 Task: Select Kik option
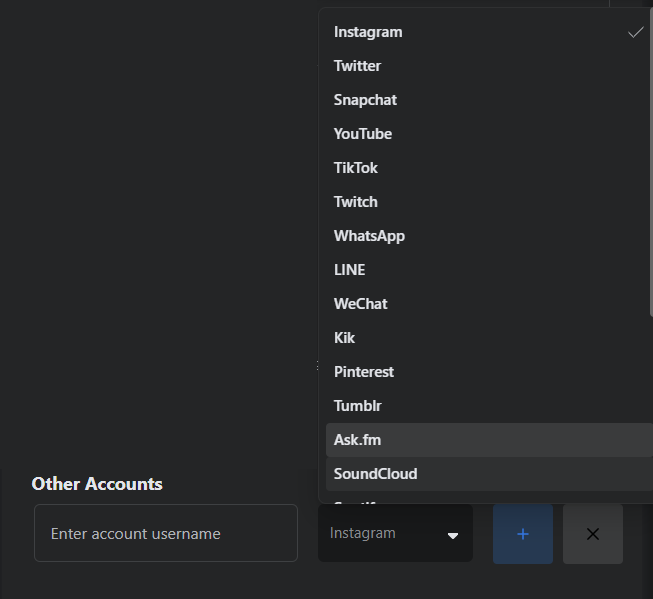click(x=489, y=338)
